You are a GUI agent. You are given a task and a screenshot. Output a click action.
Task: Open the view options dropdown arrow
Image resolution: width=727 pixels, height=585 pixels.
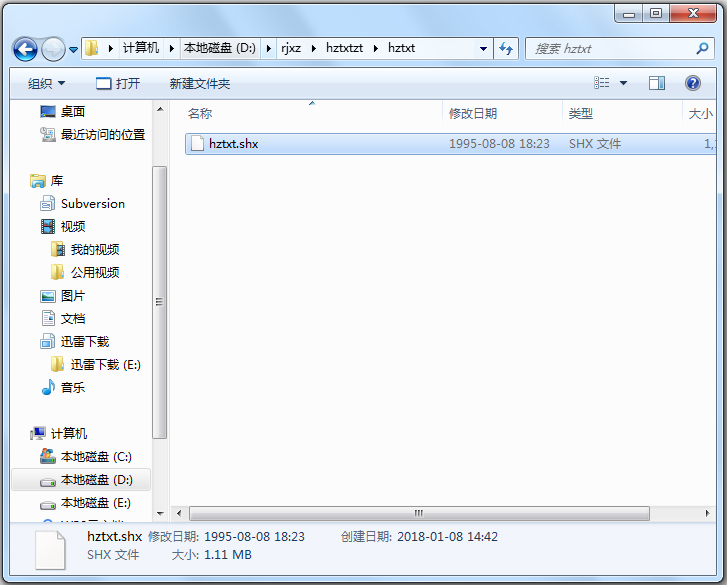click(x=624, y=83)
